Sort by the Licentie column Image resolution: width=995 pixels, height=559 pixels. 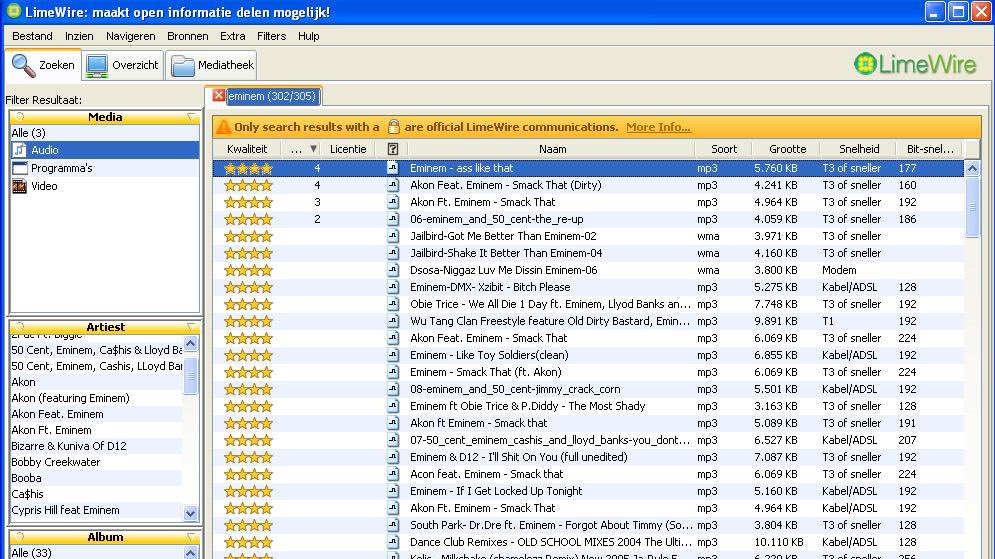(x=348, y=149)
